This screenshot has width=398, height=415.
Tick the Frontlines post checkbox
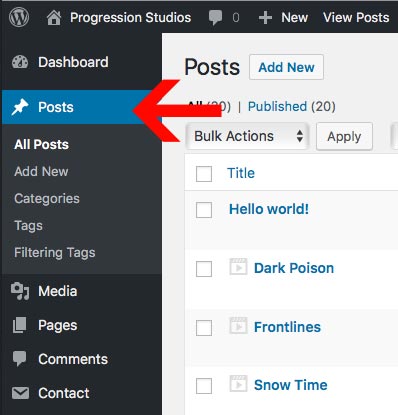pyautogui.click(x=204, y=328)
